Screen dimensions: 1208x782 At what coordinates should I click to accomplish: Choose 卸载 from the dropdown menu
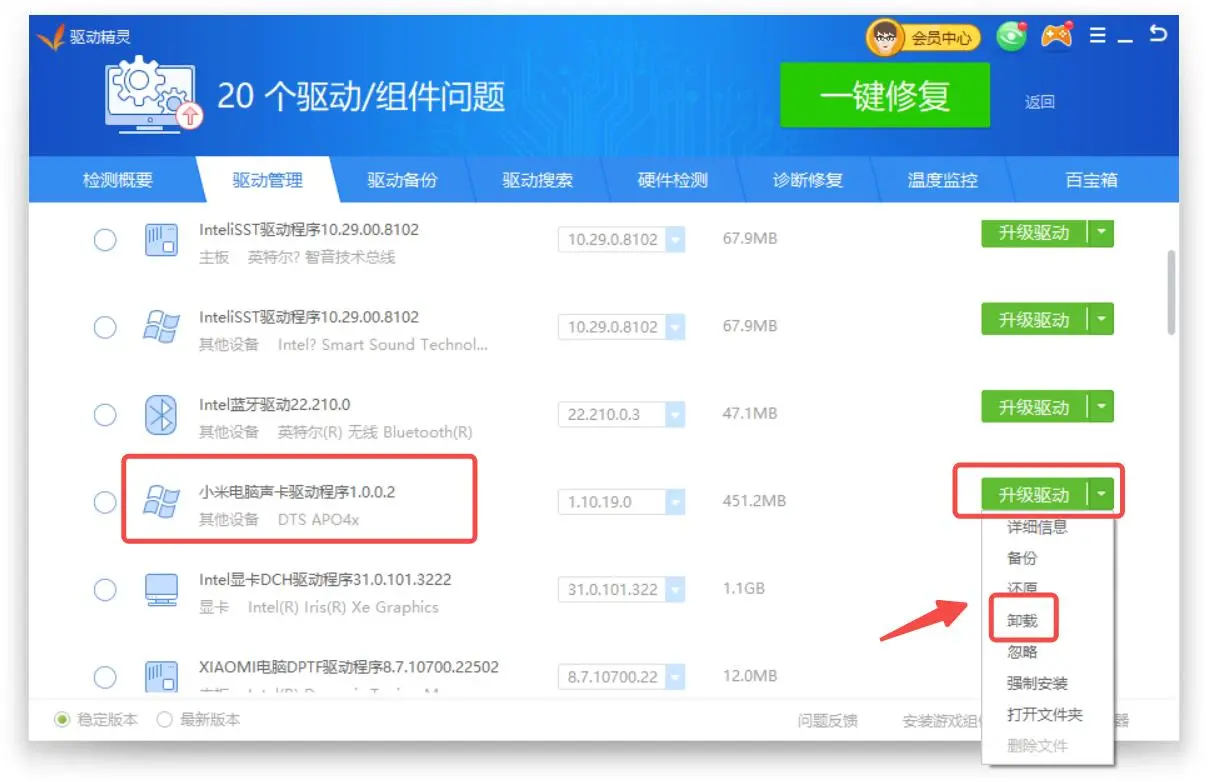1022,621
